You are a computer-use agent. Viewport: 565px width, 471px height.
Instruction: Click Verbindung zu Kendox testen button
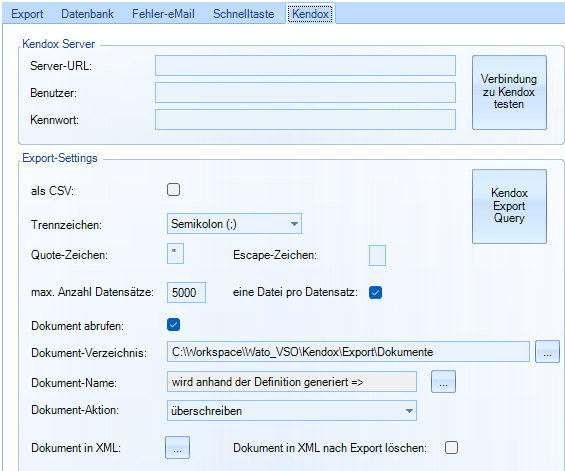pyautogui.click(x=509, y=92)
